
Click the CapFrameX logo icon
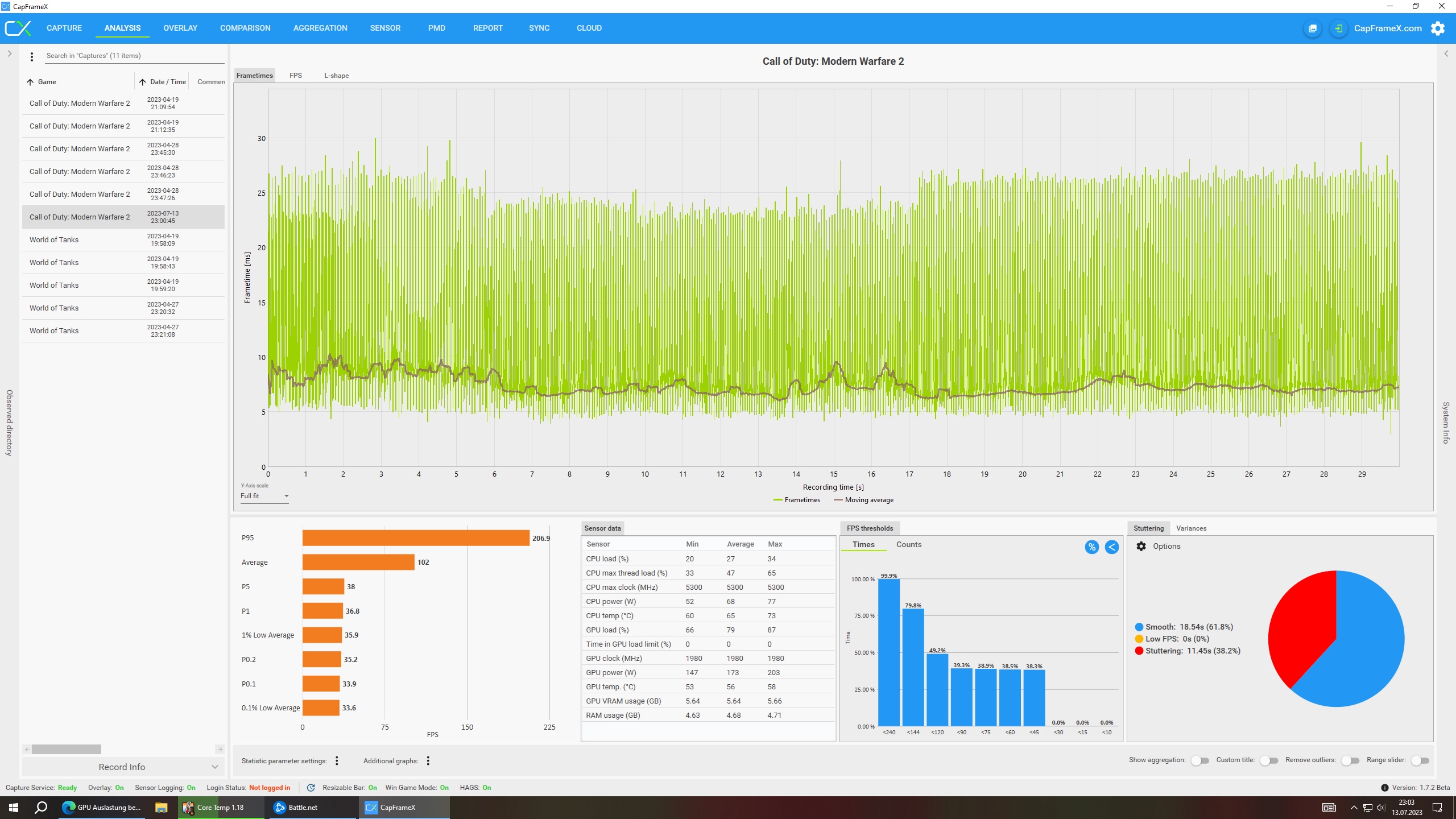(x=18, y=28)
